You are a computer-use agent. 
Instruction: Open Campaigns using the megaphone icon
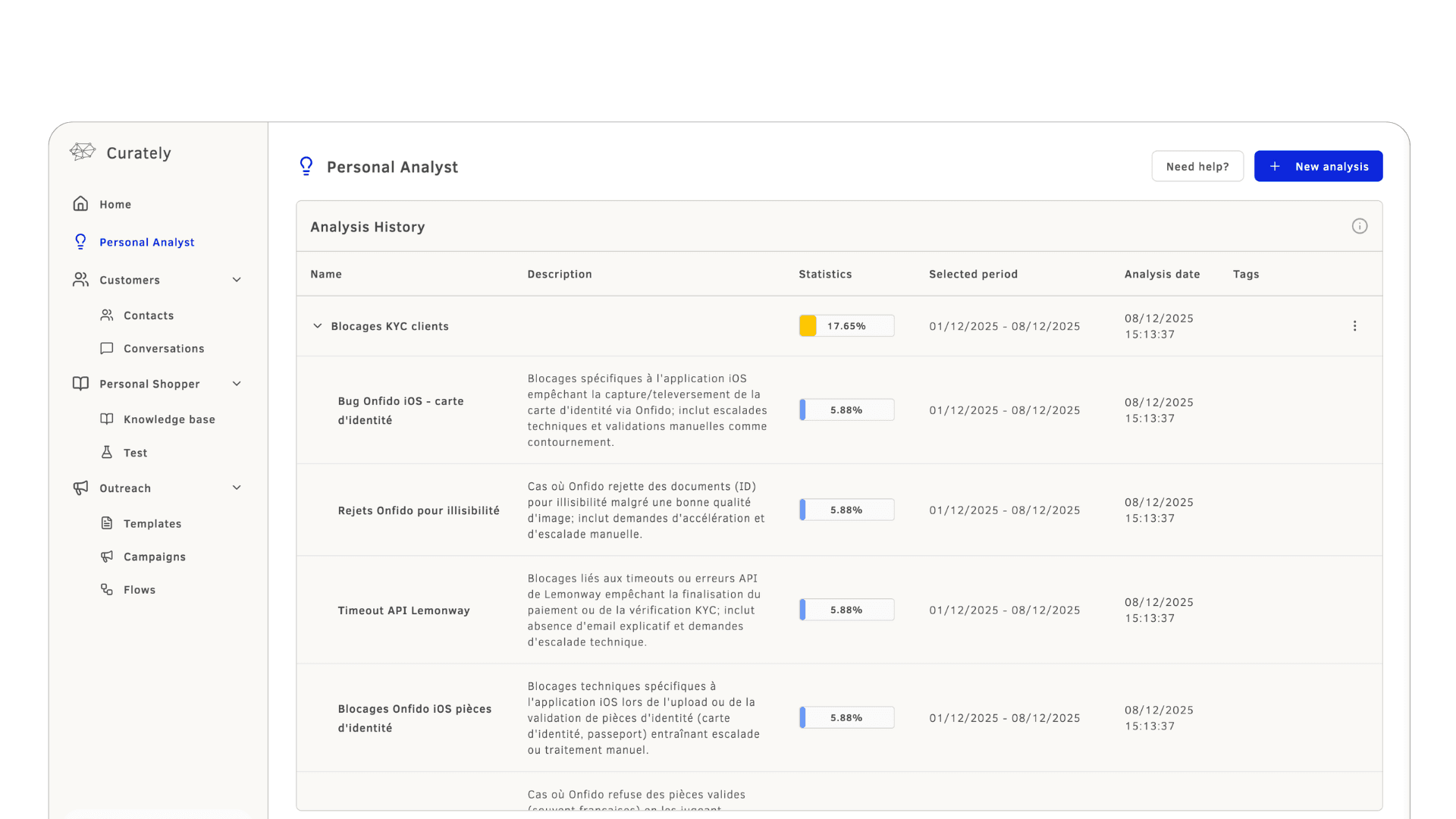pyautogui.click(x=106, y=556)
